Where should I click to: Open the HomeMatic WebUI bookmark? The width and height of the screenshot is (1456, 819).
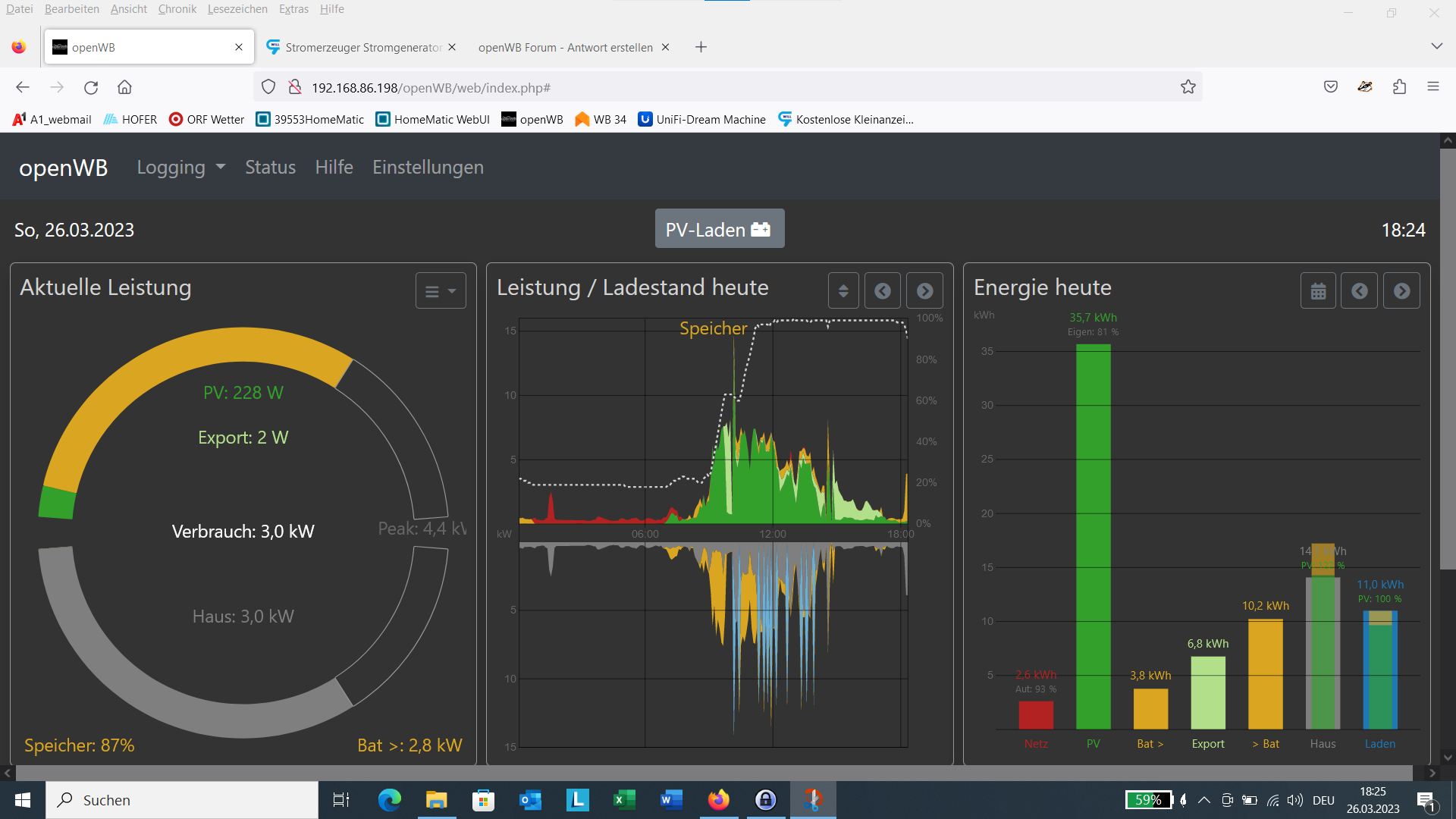point(433,119)
